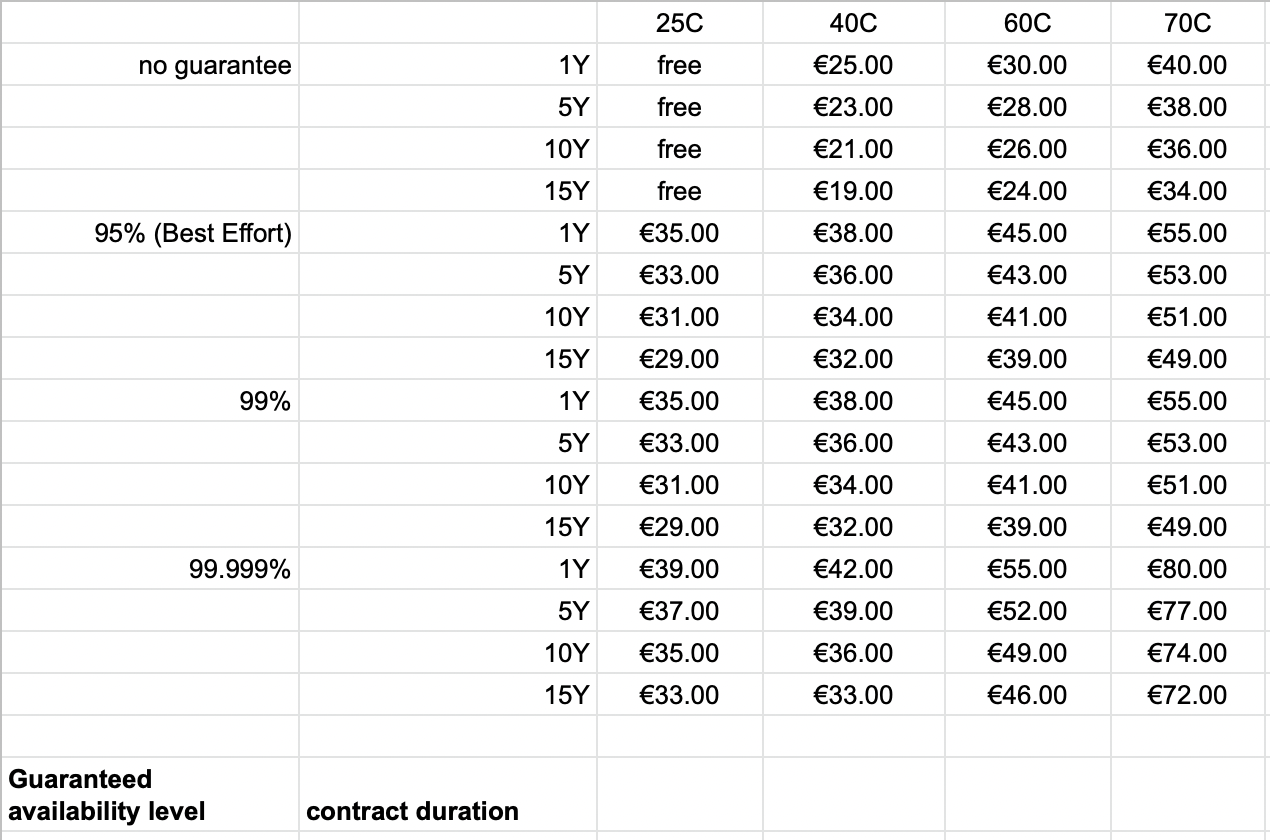This screenshot has height=840, width=1270.
Task: Select the 60C temperature header cell
Action: (x=1027, y=23)
